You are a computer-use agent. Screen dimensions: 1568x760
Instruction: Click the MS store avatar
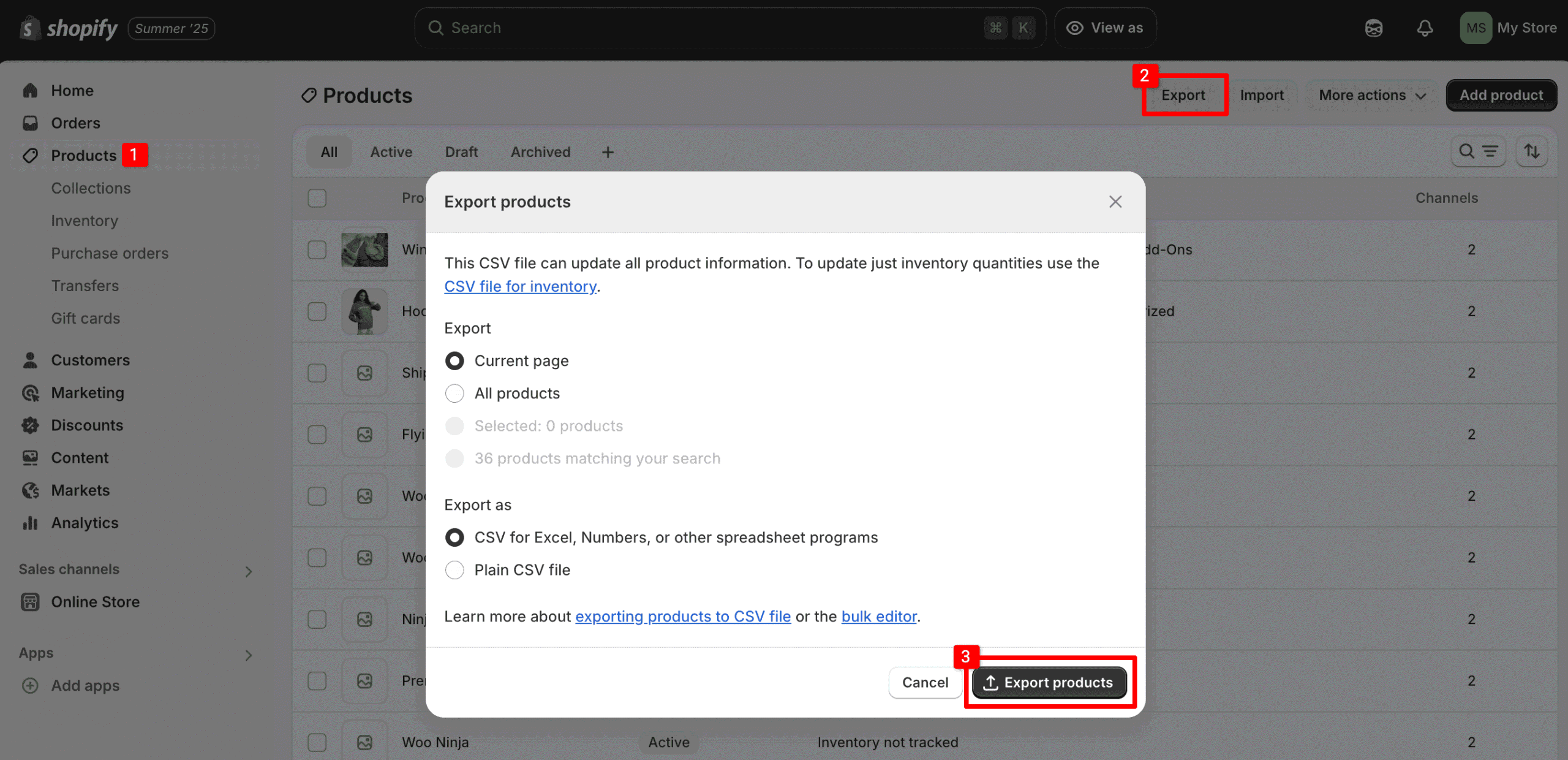point(1476,28)
